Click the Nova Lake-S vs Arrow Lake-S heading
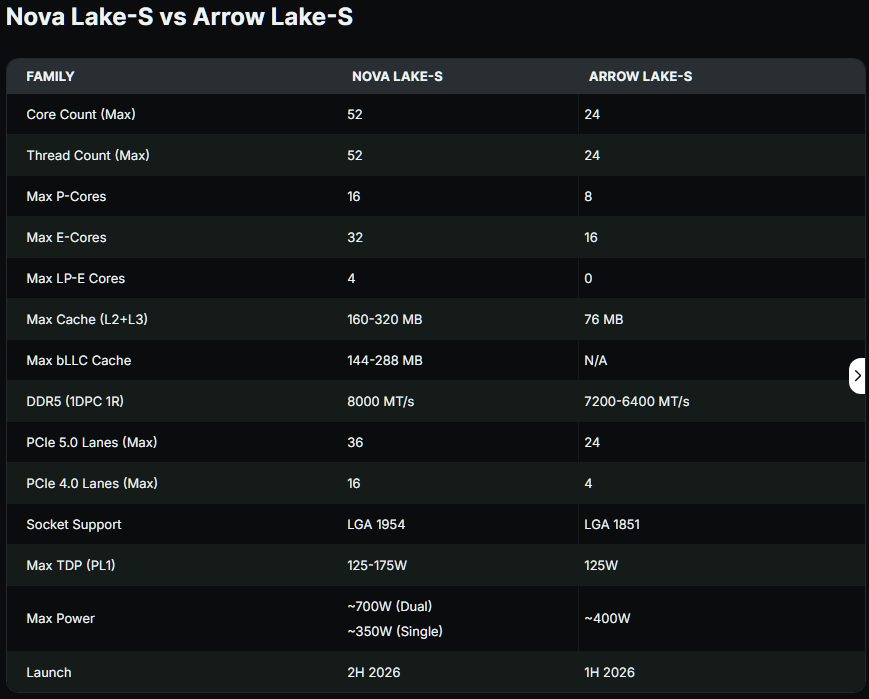This screenshot has height=699, width=869. tap(179, 17)
